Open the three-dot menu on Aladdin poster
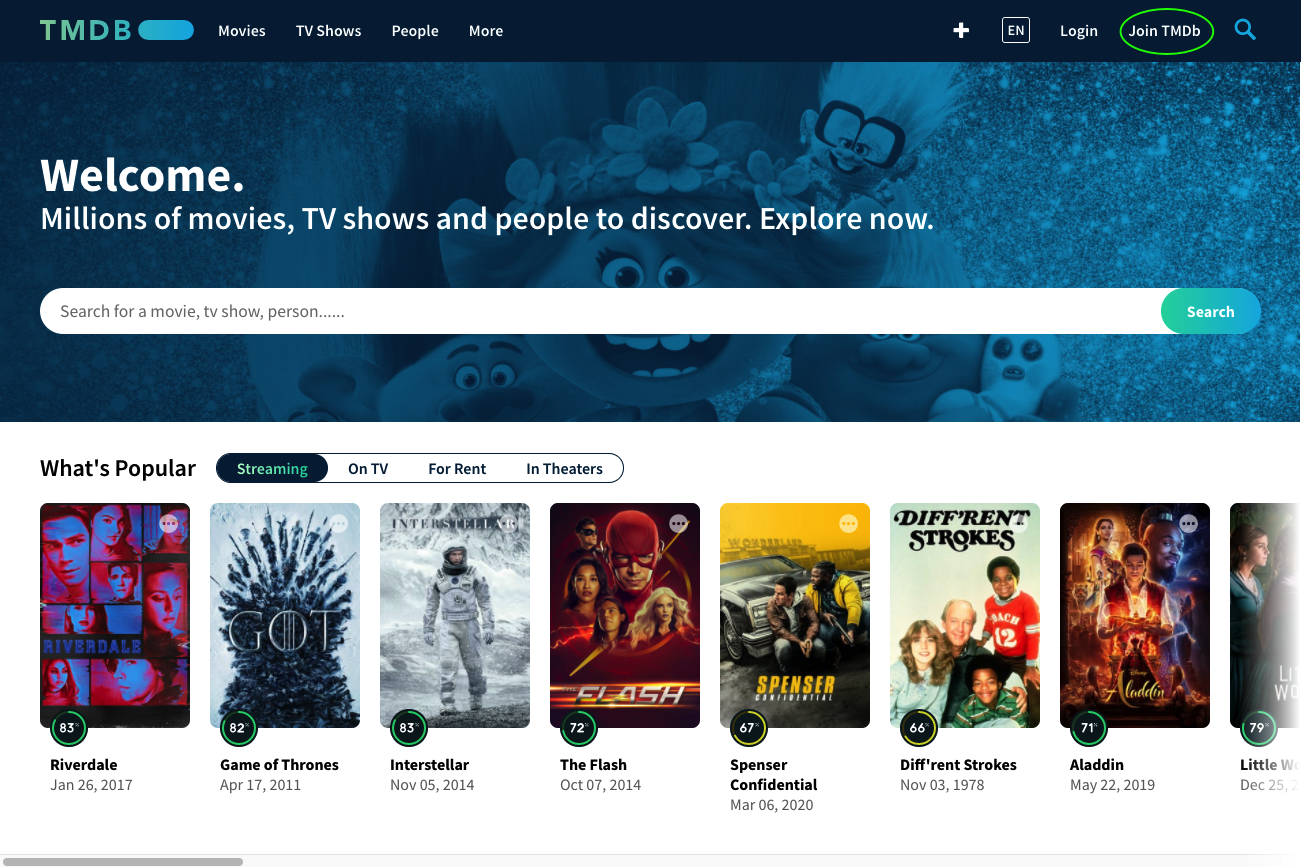Screen dimensions: 1301x867 coord(1188,523)
